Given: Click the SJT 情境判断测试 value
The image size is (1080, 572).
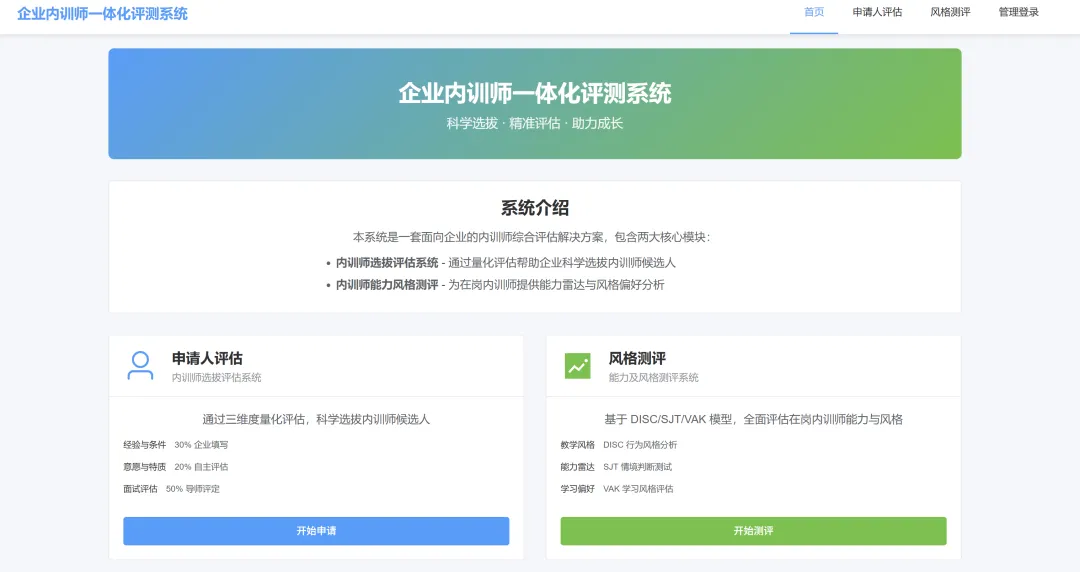Looking at the screenshot, I should pyautogui.click(x=637, y=467).
